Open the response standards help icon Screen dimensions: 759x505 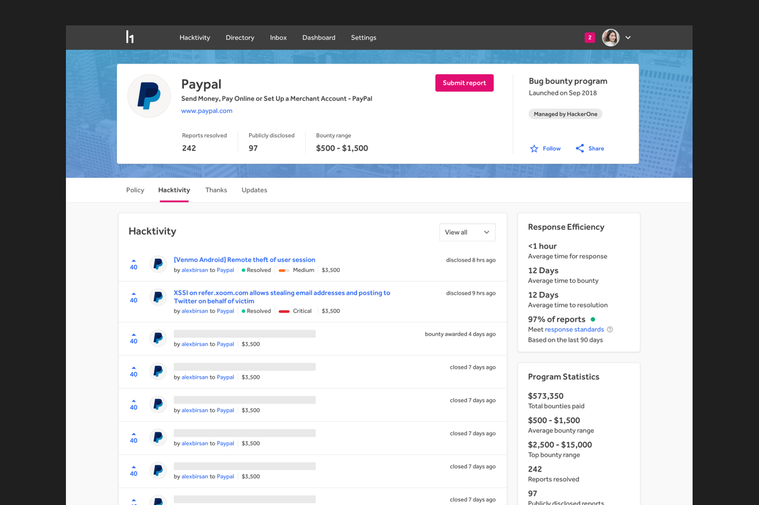610,329
